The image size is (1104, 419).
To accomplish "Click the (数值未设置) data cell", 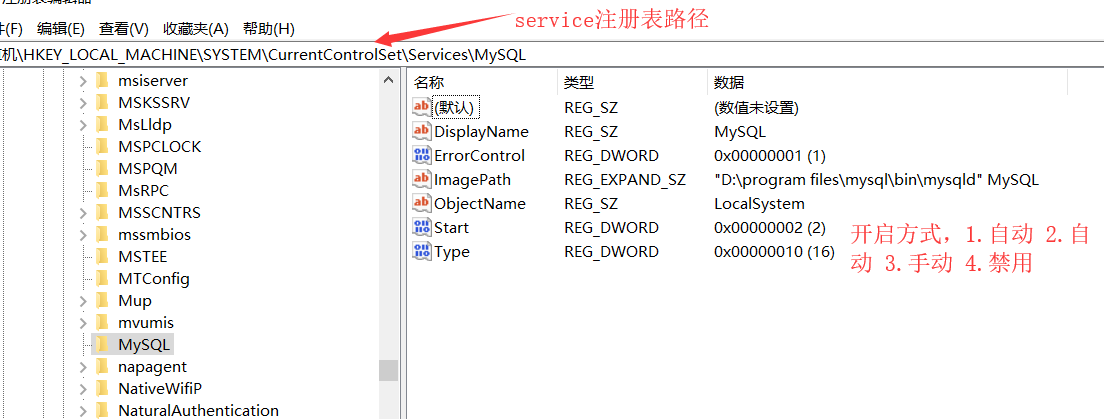I will click(755, 108).
